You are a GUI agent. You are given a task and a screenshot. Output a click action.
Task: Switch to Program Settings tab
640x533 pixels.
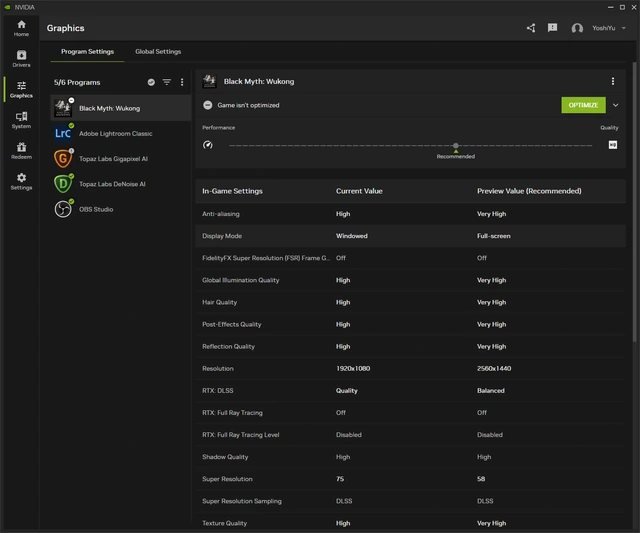[x=87, y=51]
